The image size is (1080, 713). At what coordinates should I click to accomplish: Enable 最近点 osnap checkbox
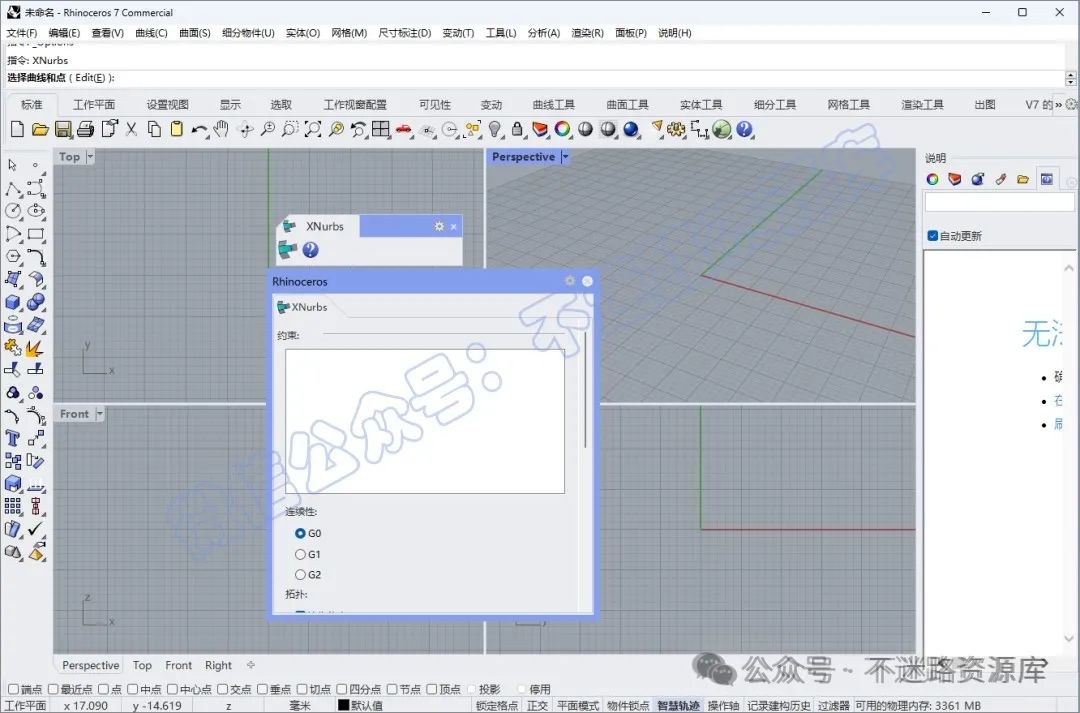click(53, 689)
